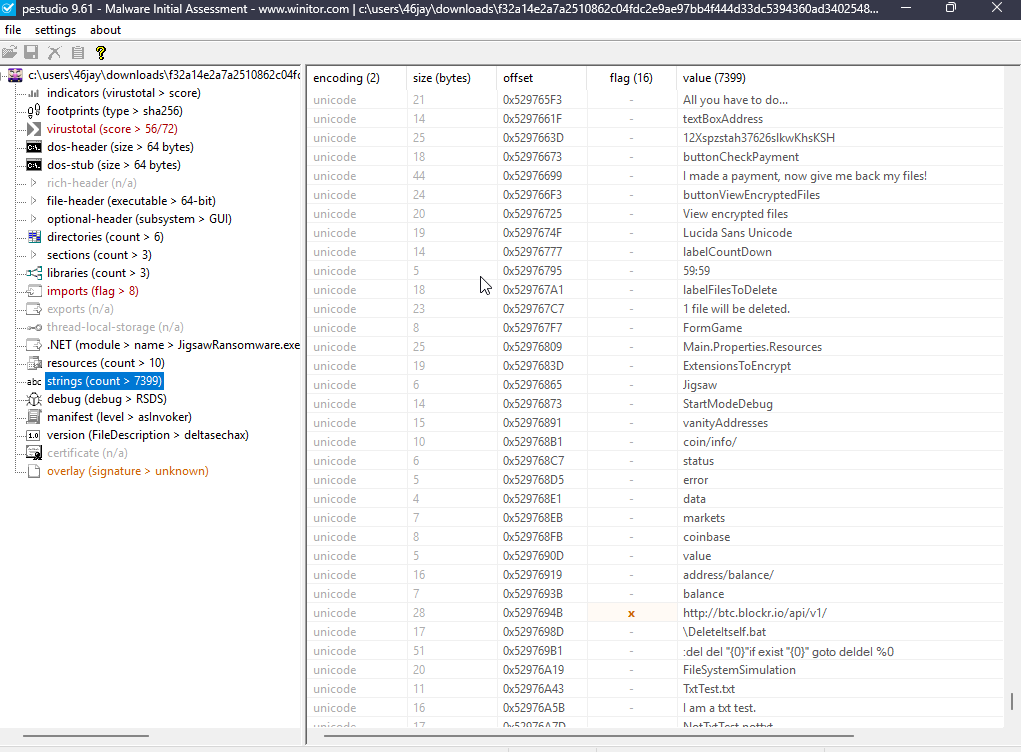This screenshot has height=752, width=1021.
Task: Click the resources node icon
Action: pyautogui.click(x=34, y=363)
